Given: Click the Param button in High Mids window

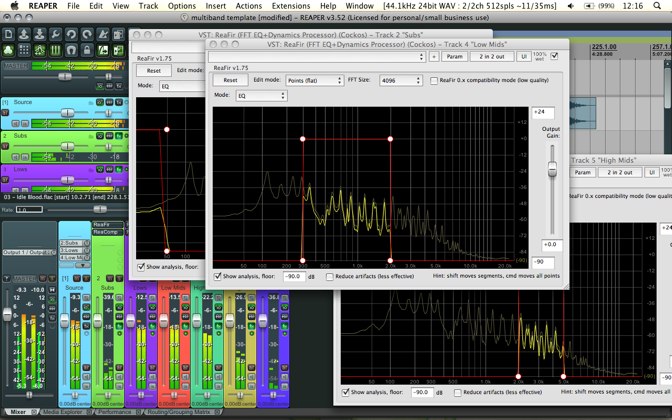Looking at the screenshot, I should (x=582, y=172).
